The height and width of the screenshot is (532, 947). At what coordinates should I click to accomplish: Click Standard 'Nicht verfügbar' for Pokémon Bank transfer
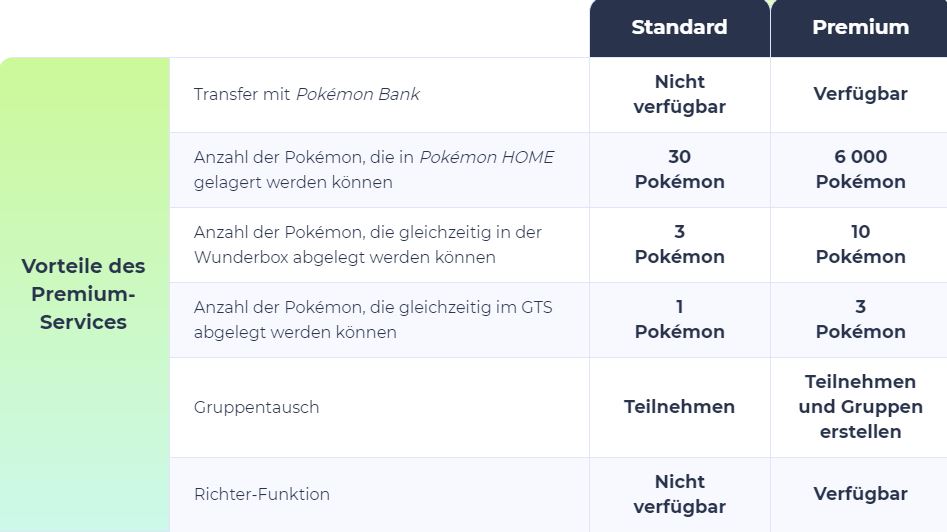click(679, 94)
